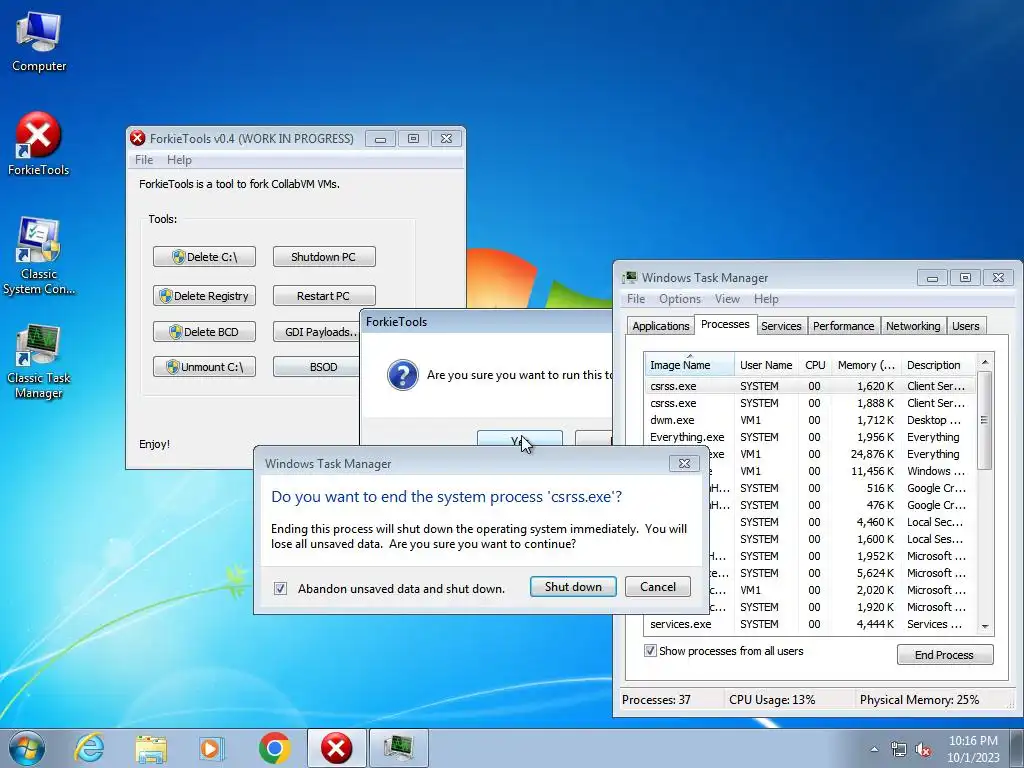
Task: Open File Explorer from the taskbar
Action: tap(151, 748)
